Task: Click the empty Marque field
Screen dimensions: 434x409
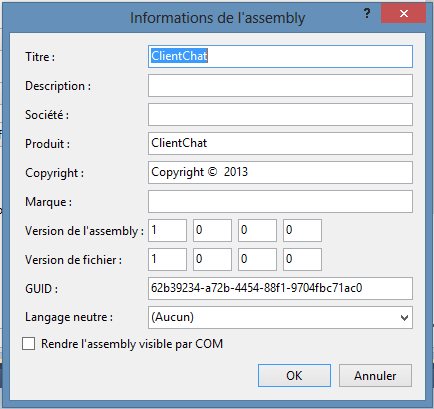Action: pyautogui.click(x=280, y=201)
